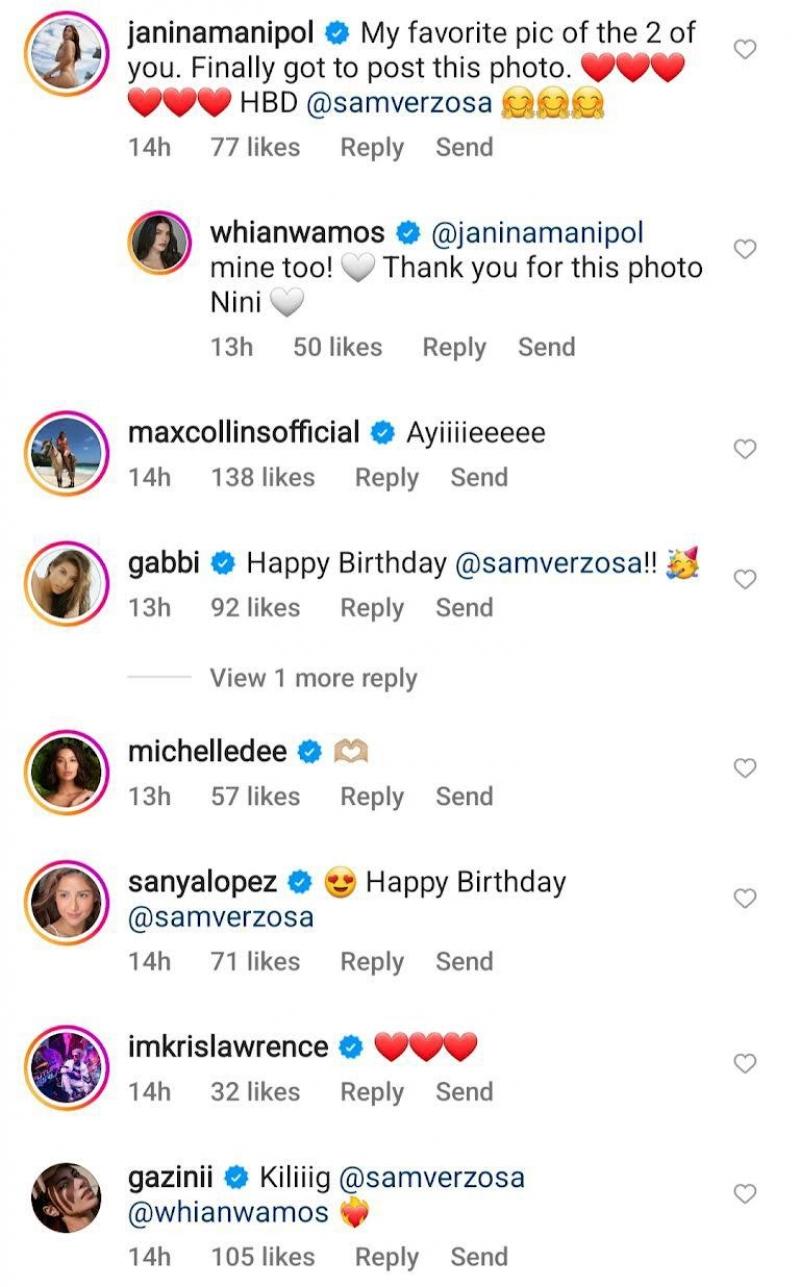Screen dimensions: 800x1287
Task: Open @whianwamos mention in gazinii's comment
Action: pyautogui.click(x=228, y=1212)
